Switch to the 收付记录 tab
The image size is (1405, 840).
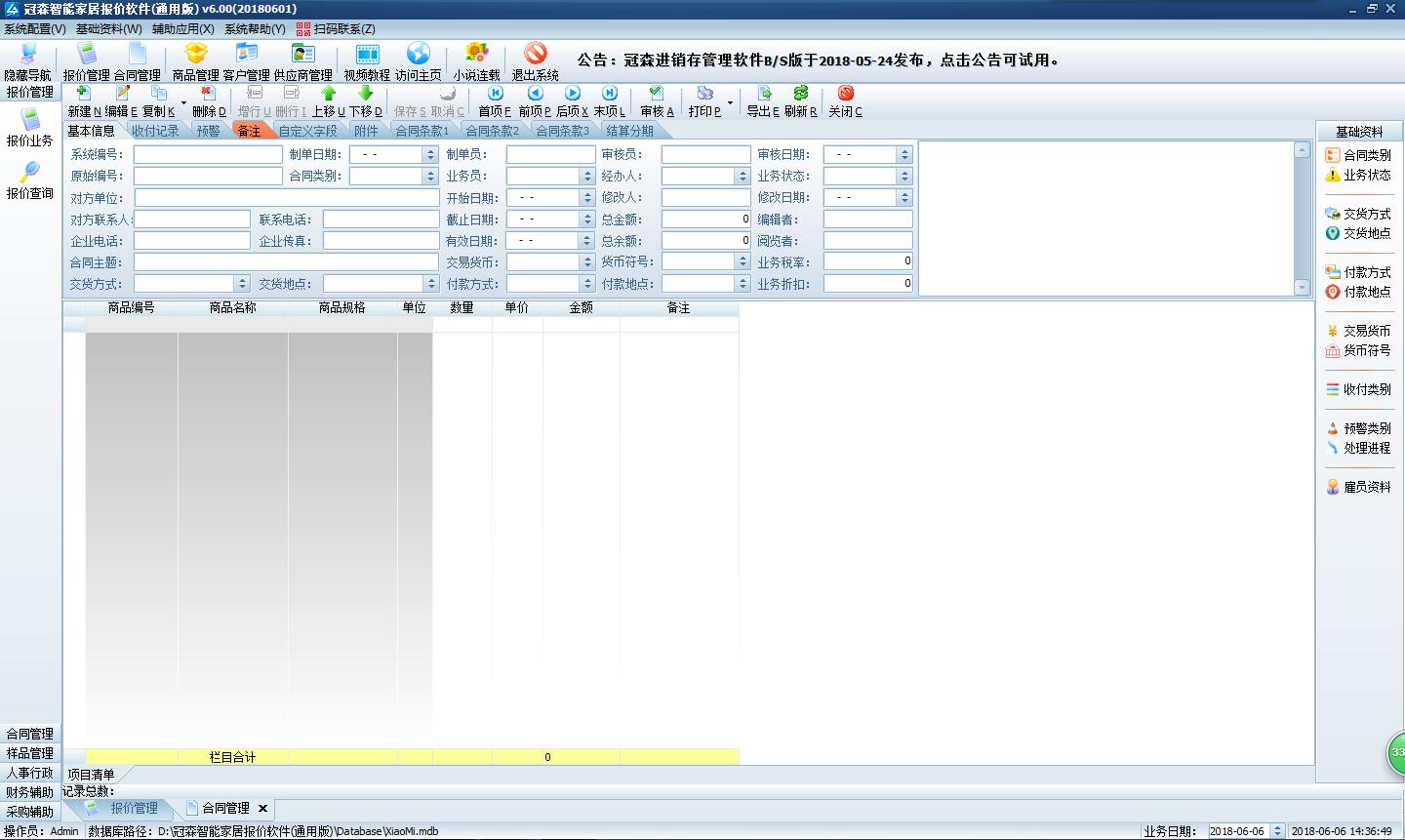click(x=155, y=131)
